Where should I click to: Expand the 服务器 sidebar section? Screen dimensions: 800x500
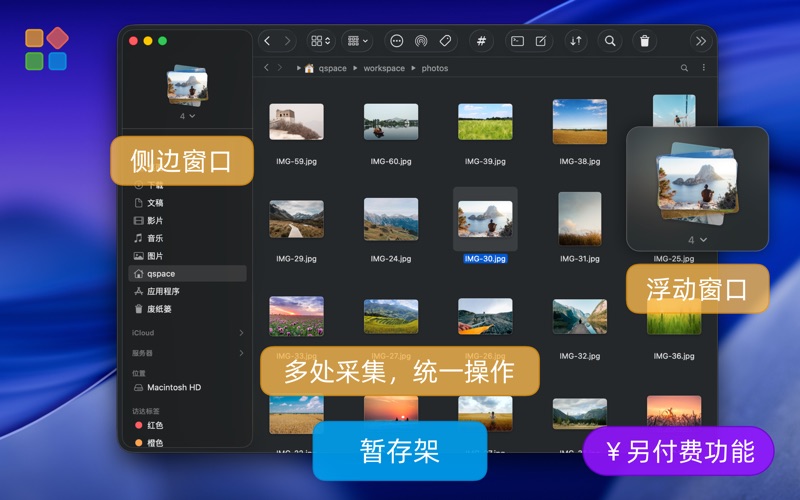tap(241, 353)
